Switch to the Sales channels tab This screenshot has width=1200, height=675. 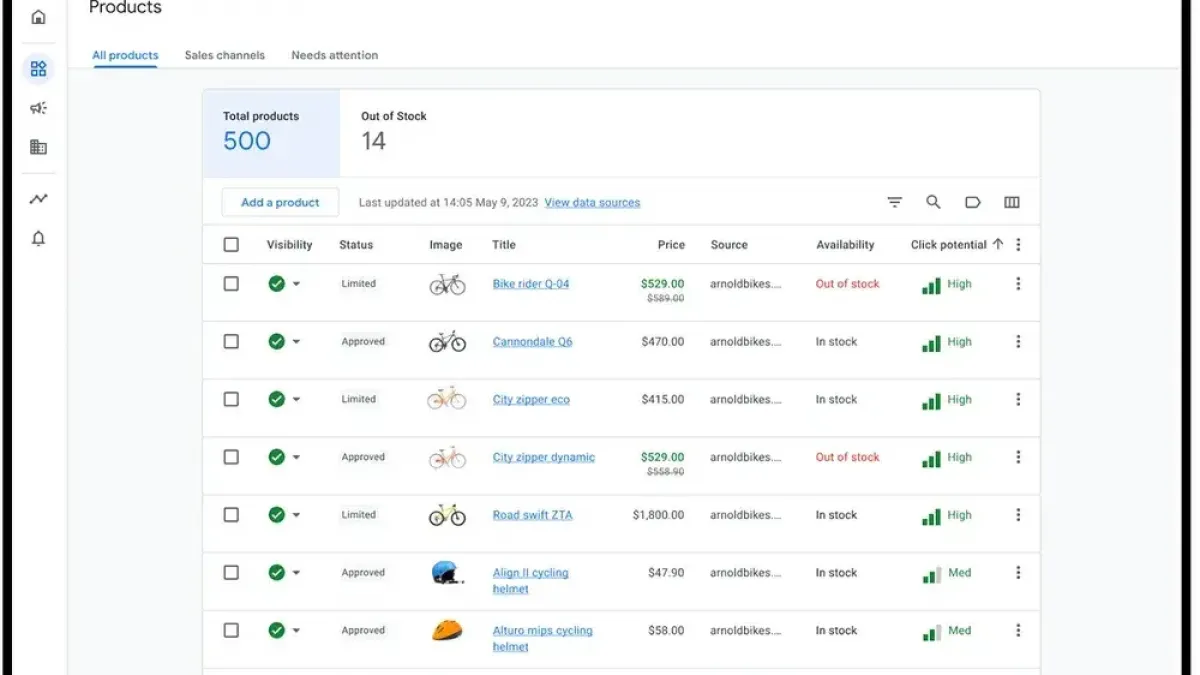(x=224, y=55)
